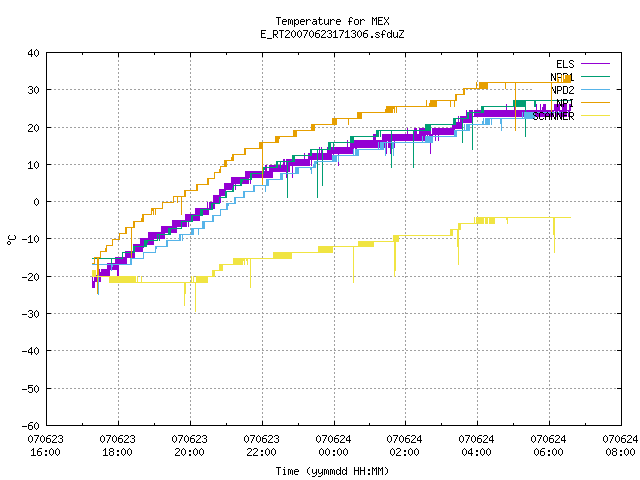
Task: Click the y-axis label -40
Action: (31, 351)
